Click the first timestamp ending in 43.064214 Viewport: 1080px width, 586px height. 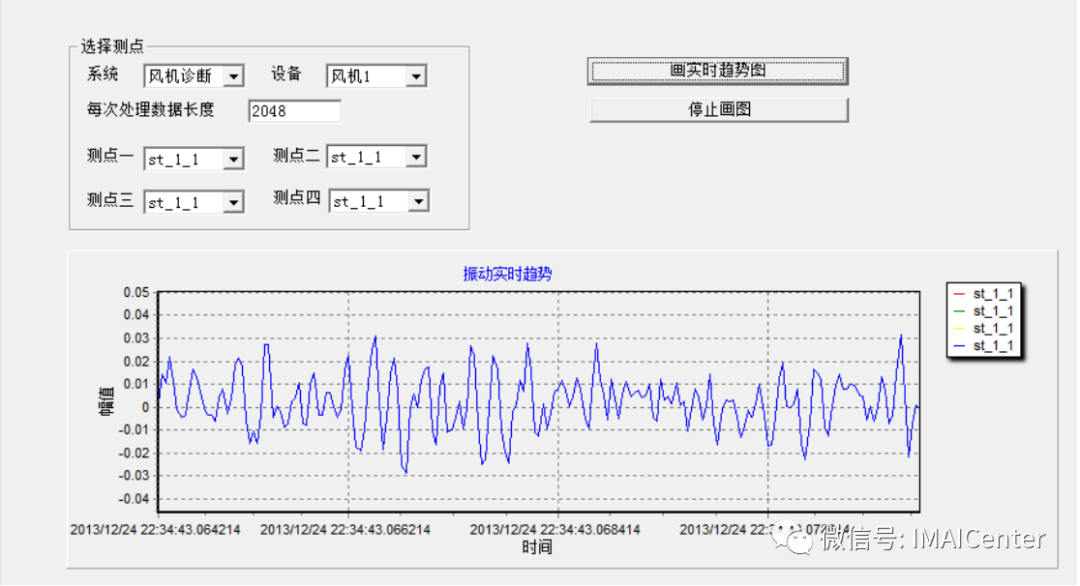click(155, 530)
